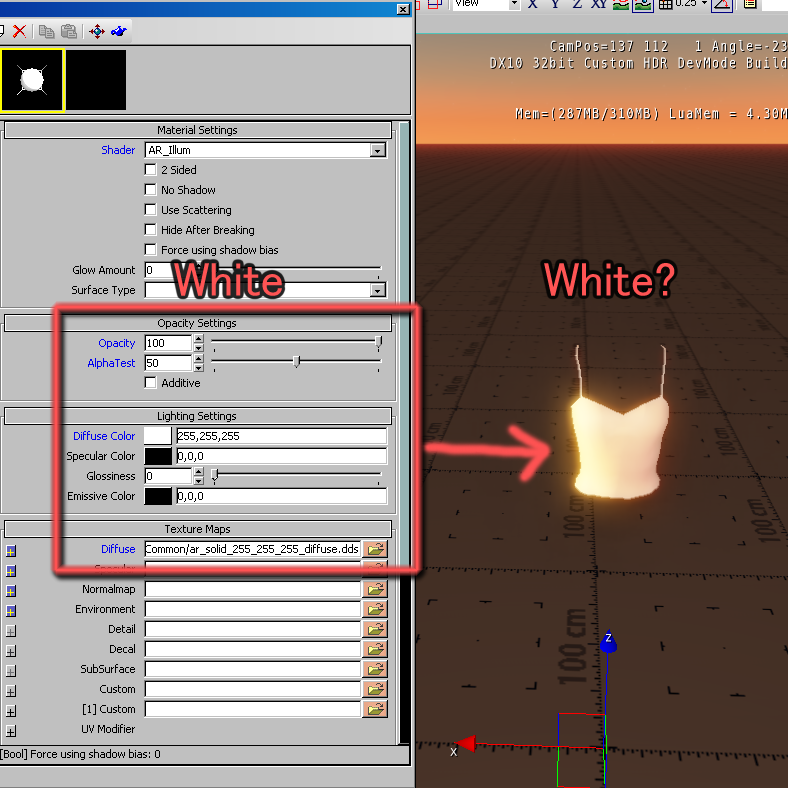Expand the Decal texture map options
Image resolution: width=788 pixels, height=788 pixels.
click(x=11, y=651)
